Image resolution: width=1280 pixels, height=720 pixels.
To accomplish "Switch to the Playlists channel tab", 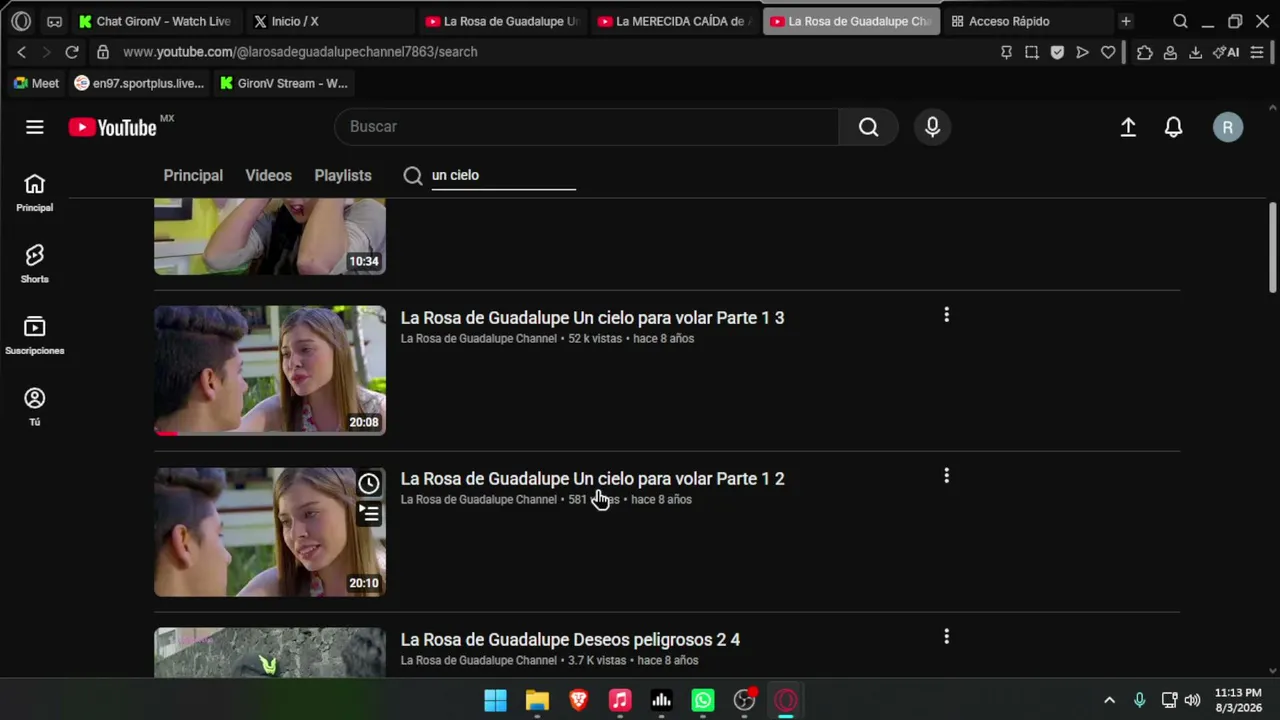I will [343, 175].
